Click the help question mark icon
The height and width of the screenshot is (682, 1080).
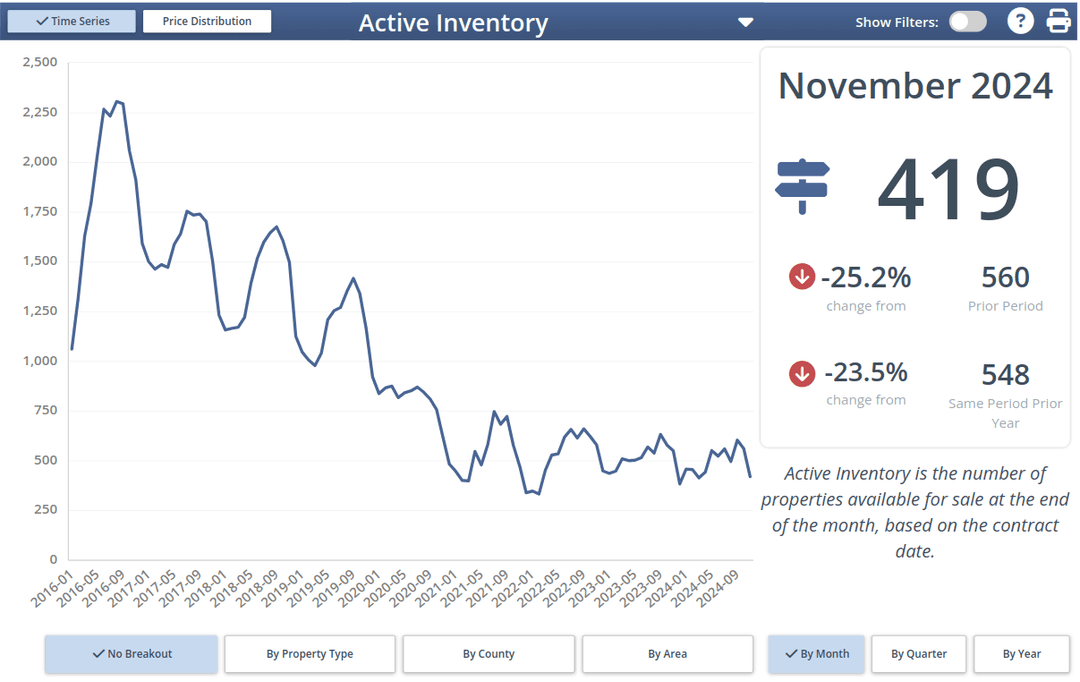pos(1019,21)
